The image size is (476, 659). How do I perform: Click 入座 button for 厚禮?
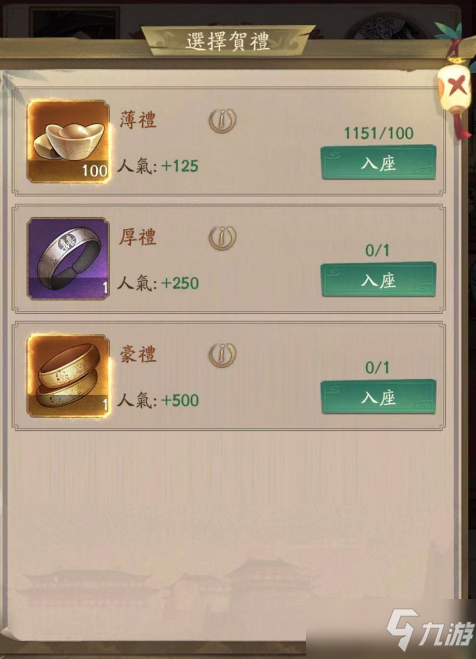coord(378,280)
